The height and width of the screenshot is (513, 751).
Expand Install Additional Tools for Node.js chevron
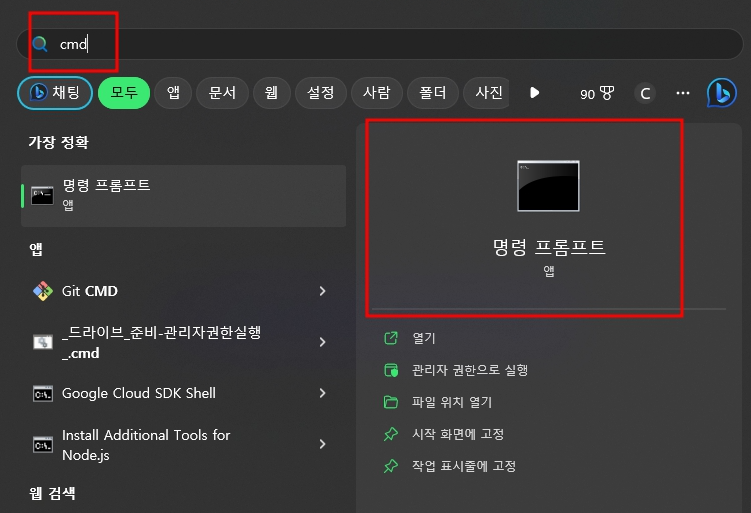point(322,445)
